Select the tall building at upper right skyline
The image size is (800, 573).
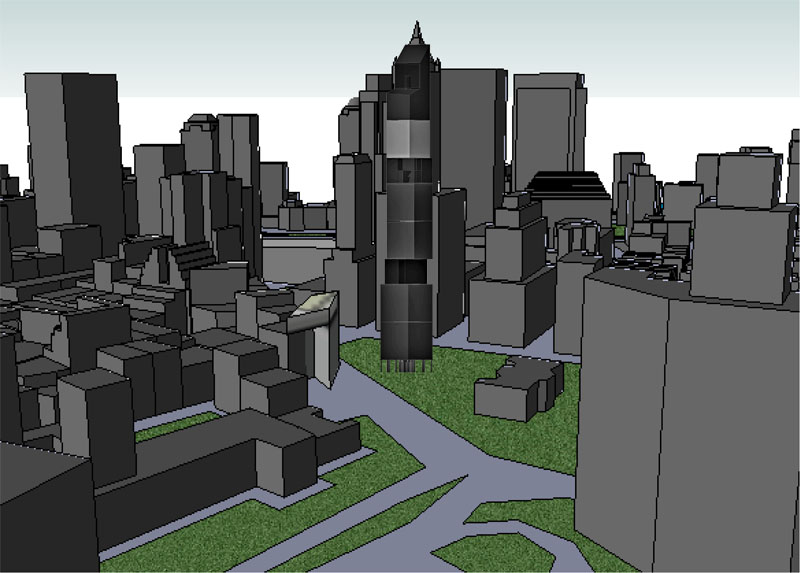548,120
